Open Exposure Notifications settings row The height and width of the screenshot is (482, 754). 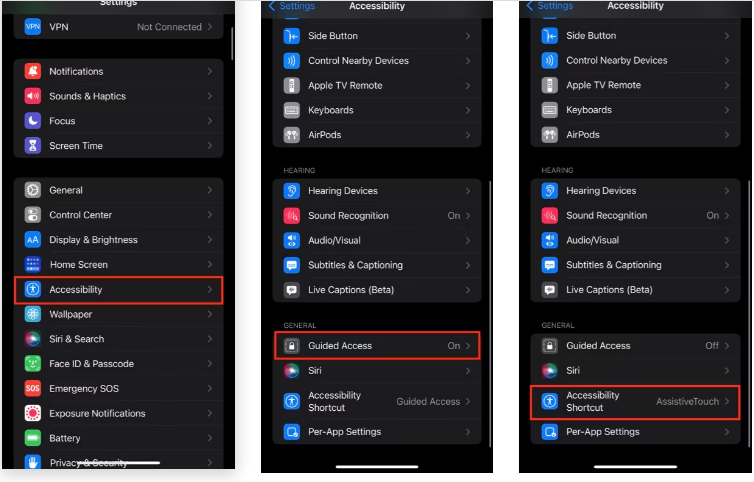119,413
